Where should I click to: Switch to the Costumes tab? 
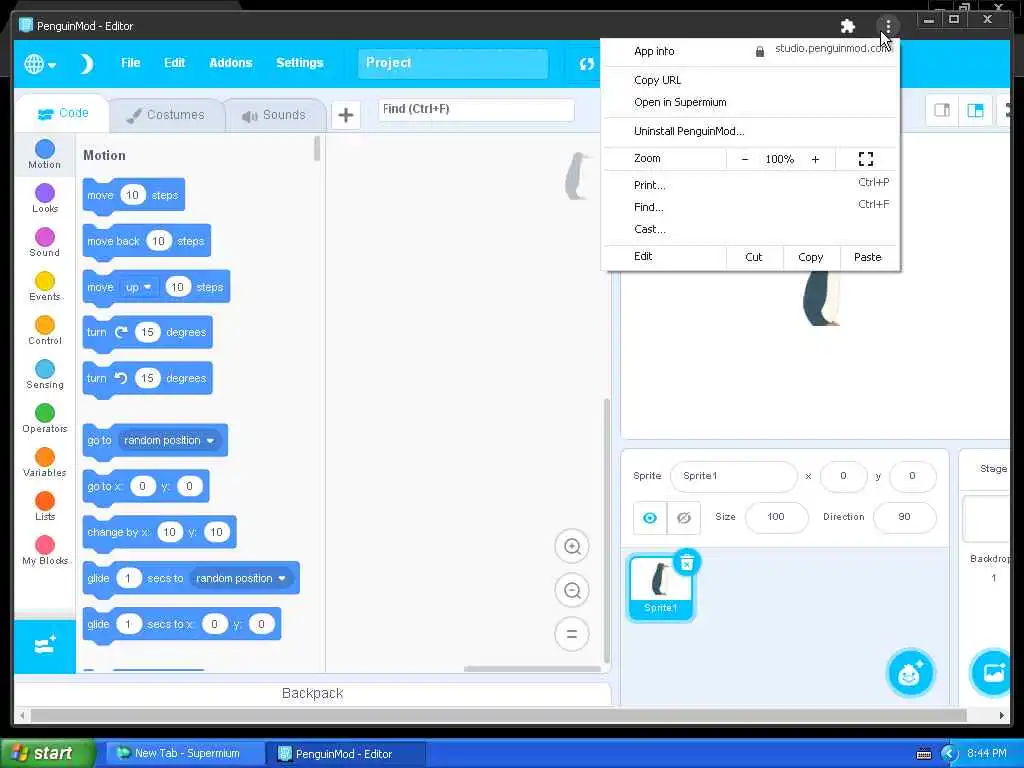pyautogui.click(x=166, y=115)
